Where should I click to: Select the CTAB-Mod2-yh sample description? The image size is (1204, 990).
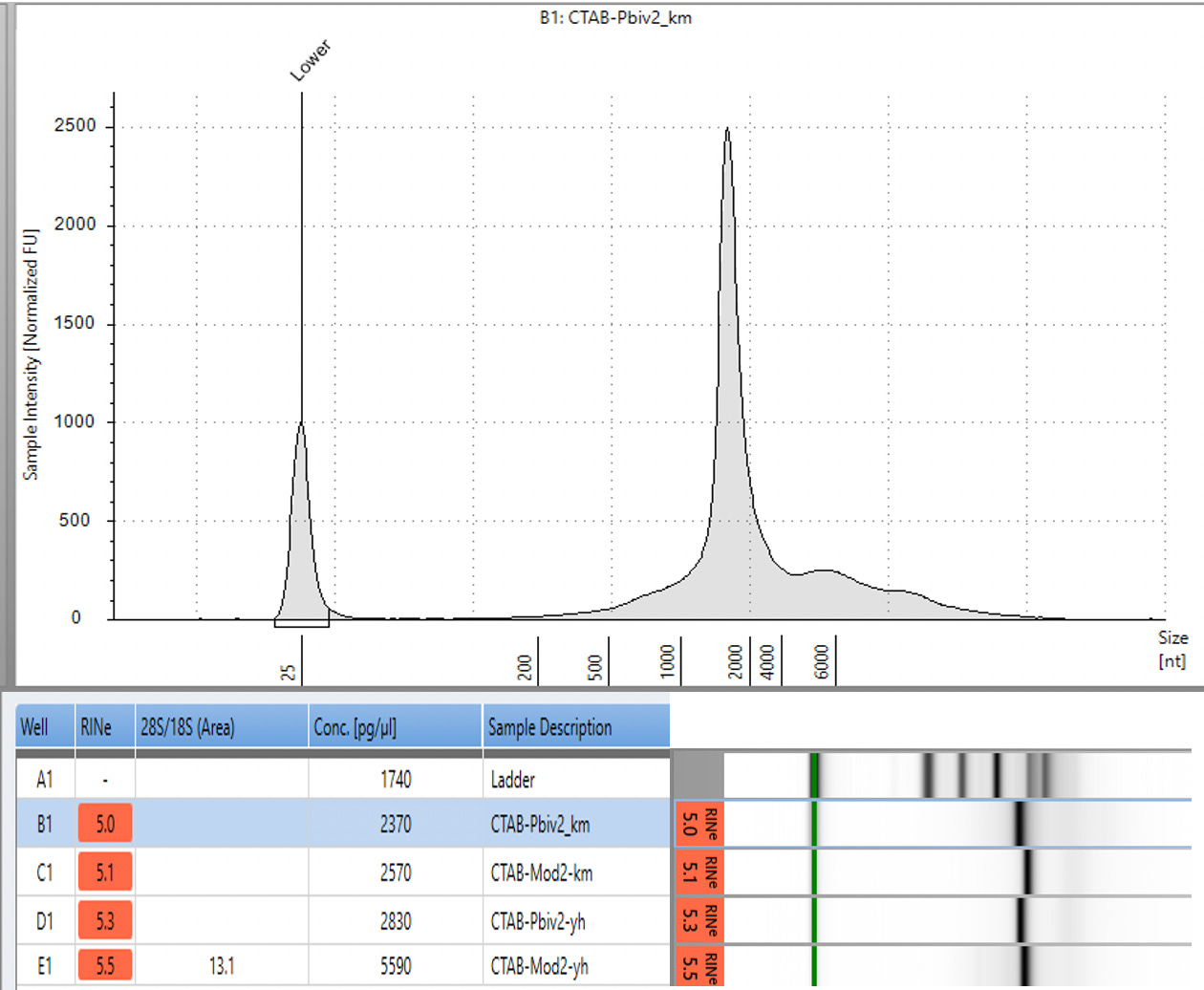(x=540, y=966)
